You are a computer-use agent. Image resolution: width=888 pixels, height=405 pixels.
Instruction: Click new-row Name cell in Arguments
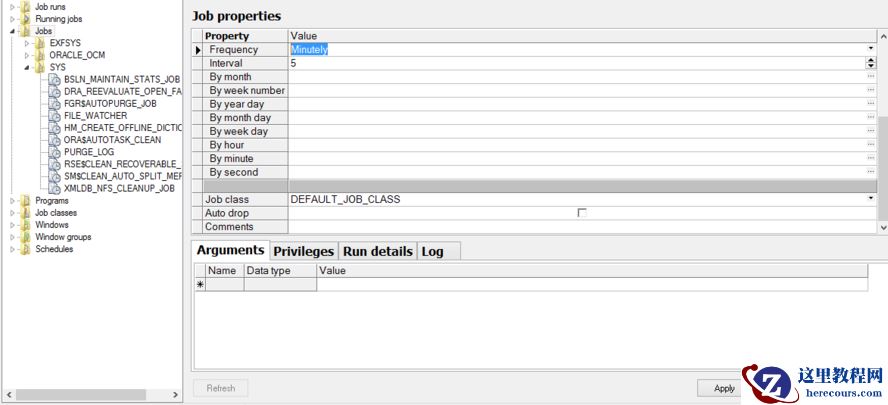225,285
